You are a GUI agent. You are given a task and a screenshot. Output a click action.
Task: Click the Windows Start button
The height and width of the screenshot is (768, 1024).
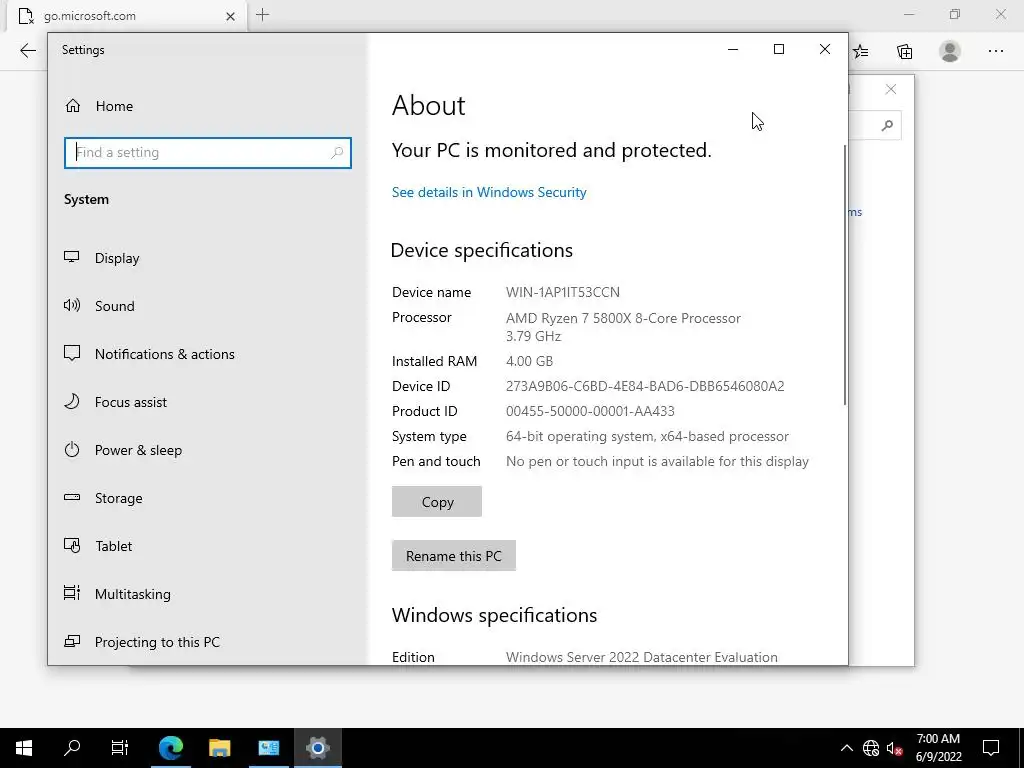(24, 748)
